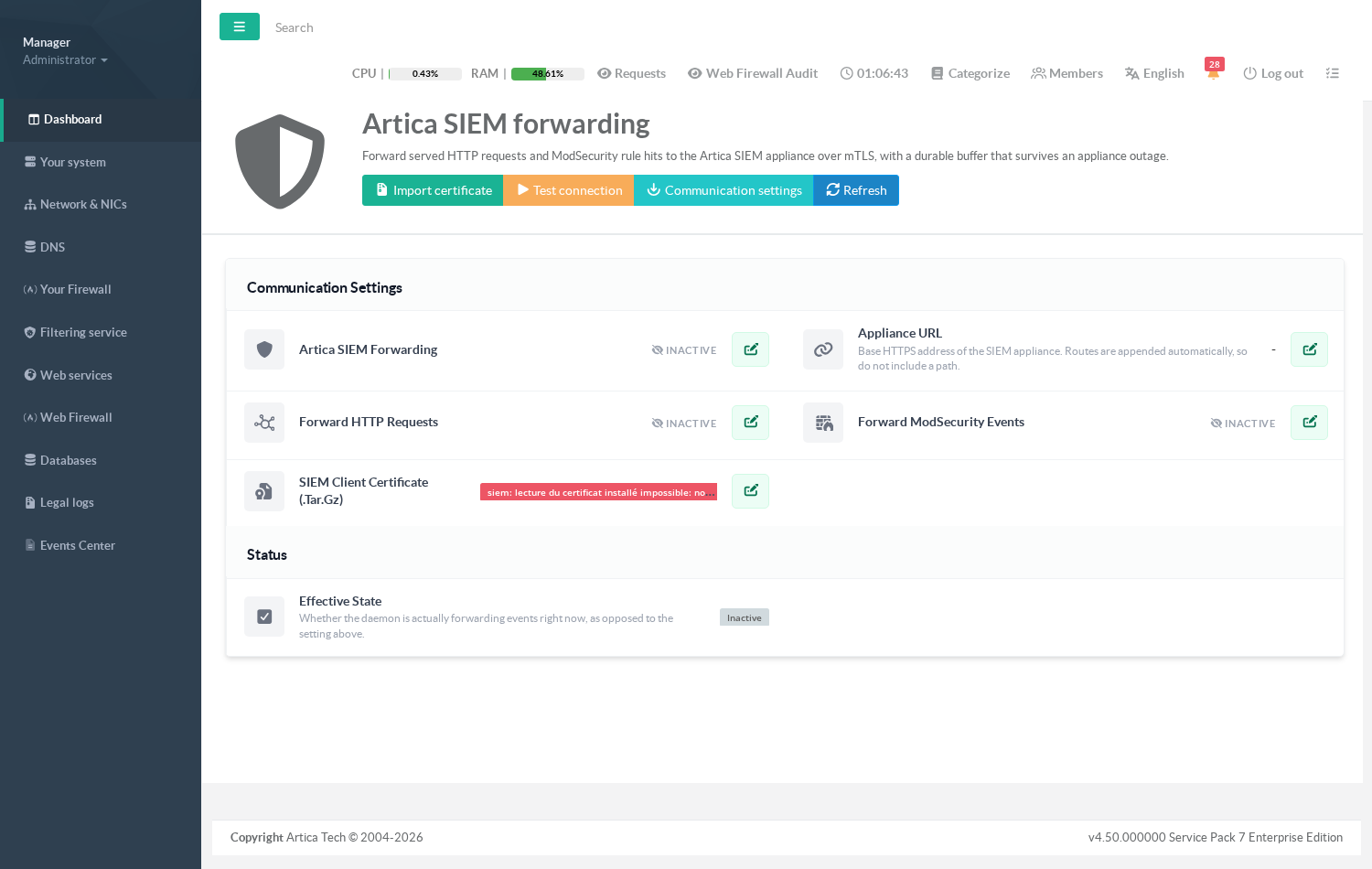The height and width of the screenshot is (869, 1372).
Task: Click the SIEM Client Certificate file icon
Action: (264, 491)
